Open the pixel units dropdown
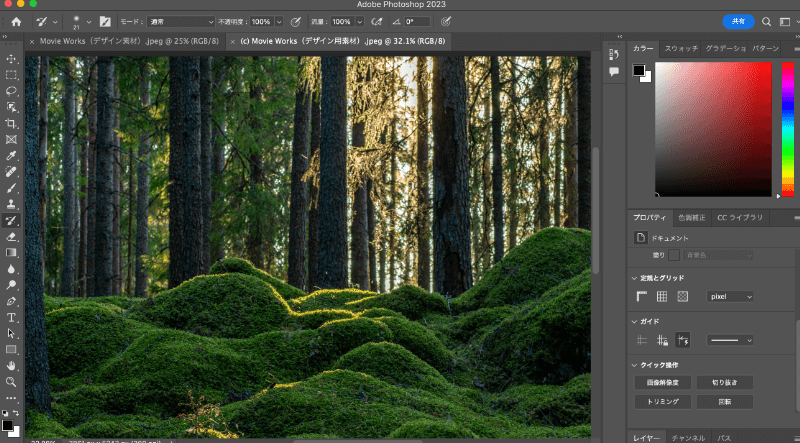The image size is (800, 443). coord(730,297)
